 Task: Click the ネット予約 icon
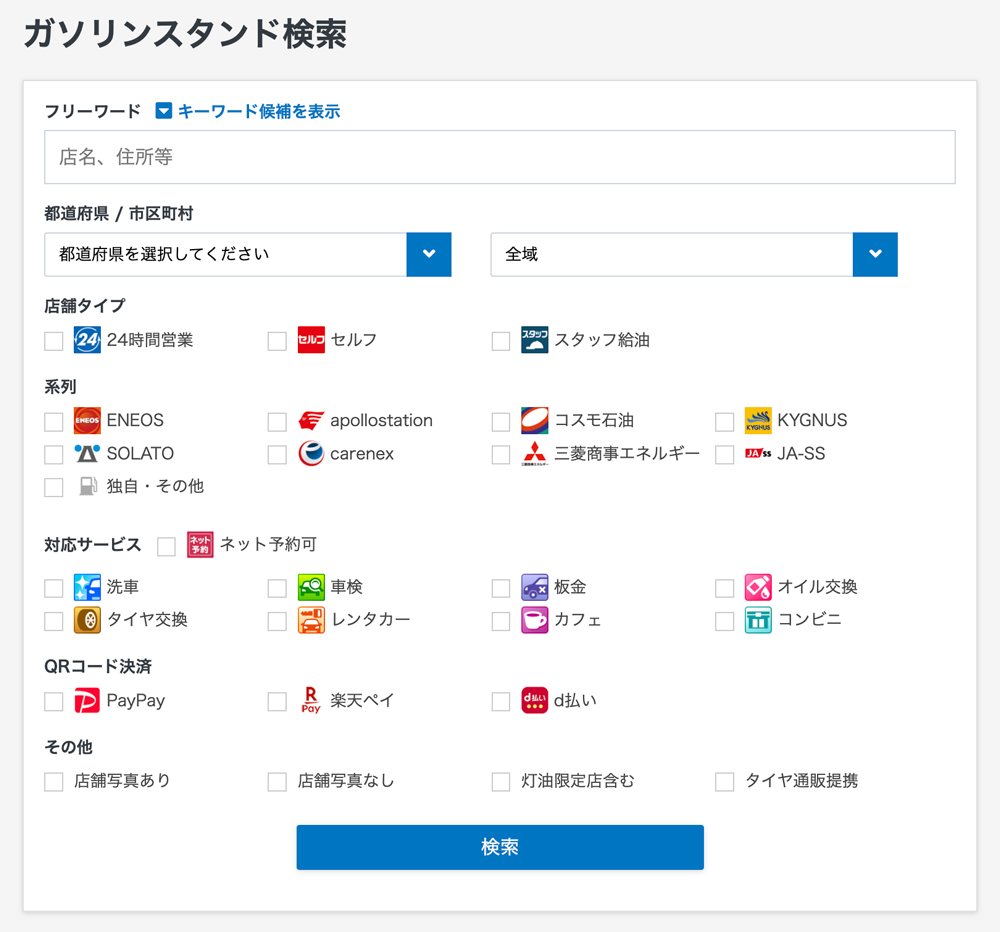[200, 545]
